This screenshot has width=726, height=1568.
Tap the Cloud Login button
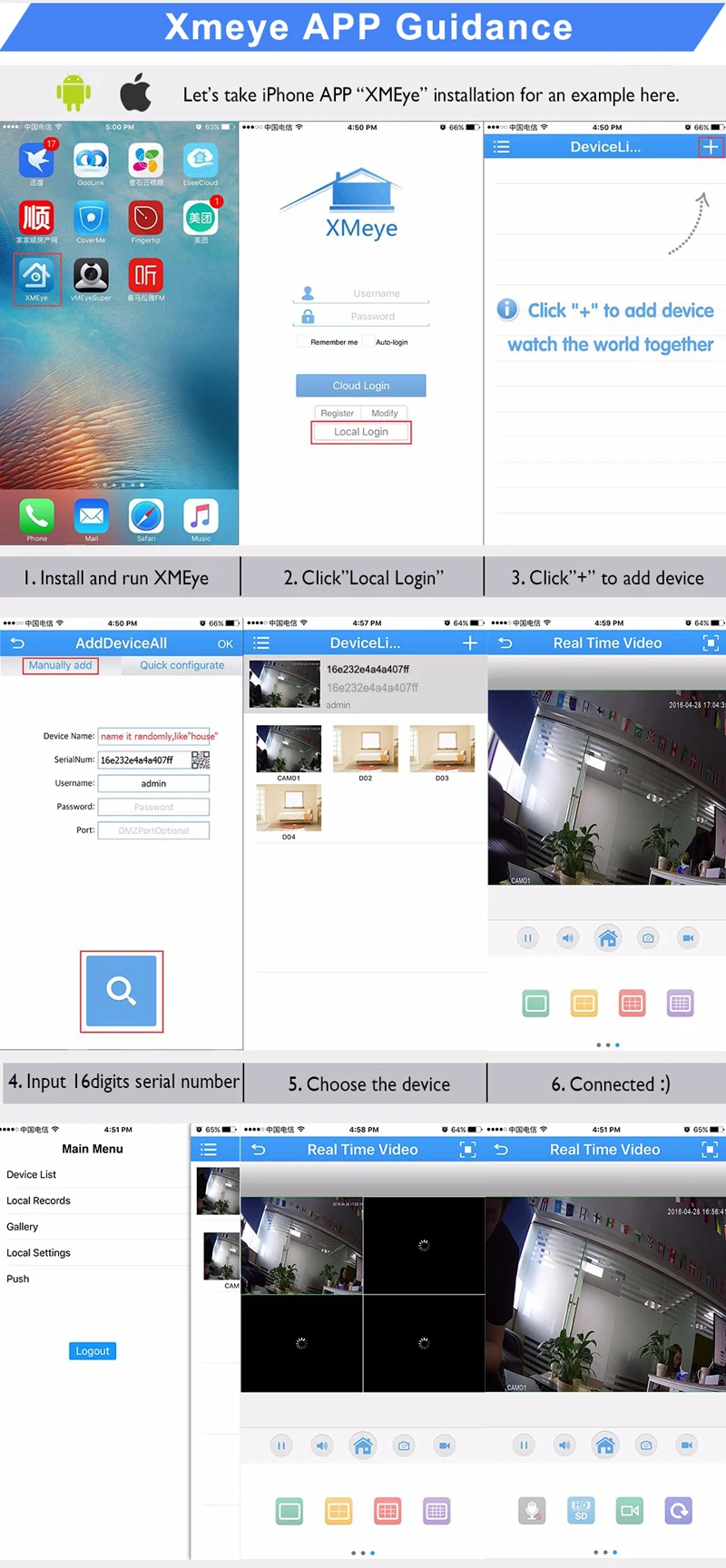pyautogui.click(x=361, y=386)
